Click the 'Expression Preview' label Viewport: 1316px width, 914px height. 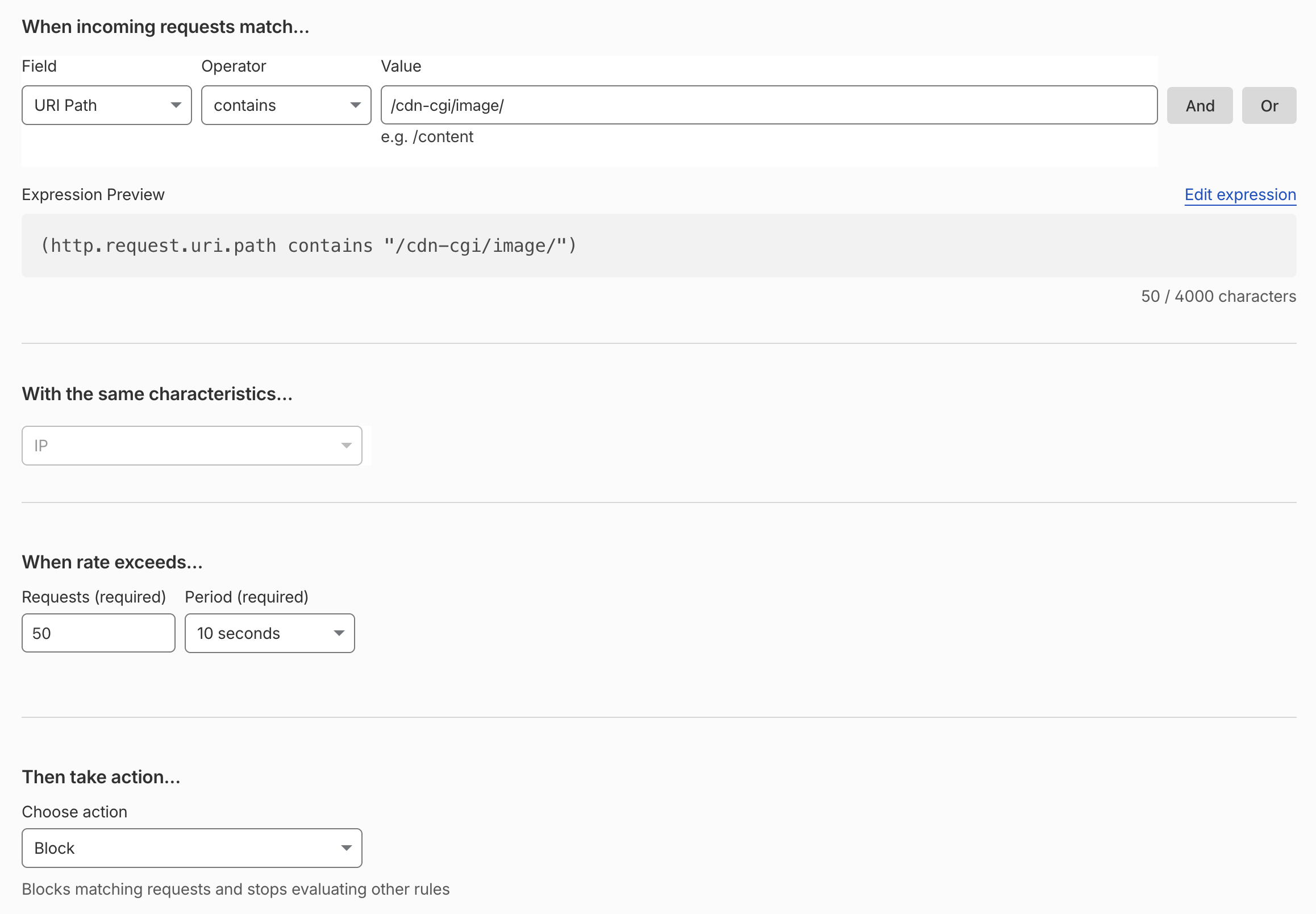93,195
